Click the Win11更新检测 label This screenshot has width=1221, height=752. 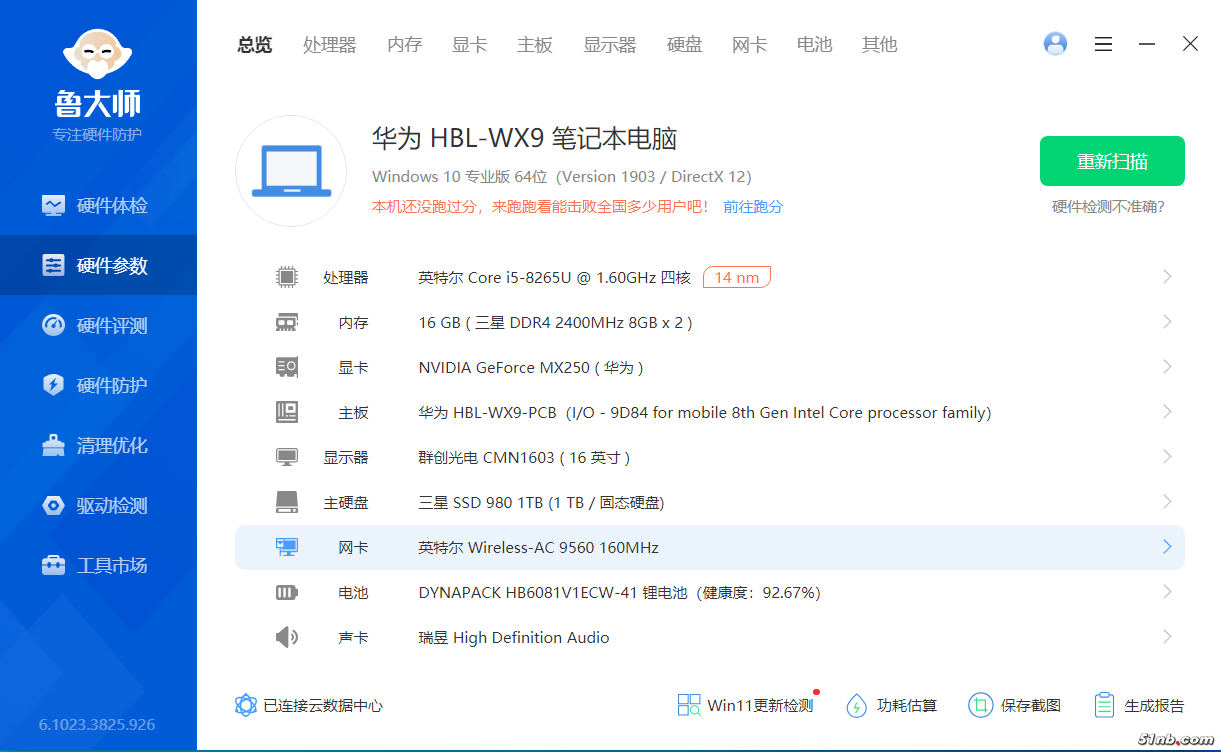tap(760, 706)
